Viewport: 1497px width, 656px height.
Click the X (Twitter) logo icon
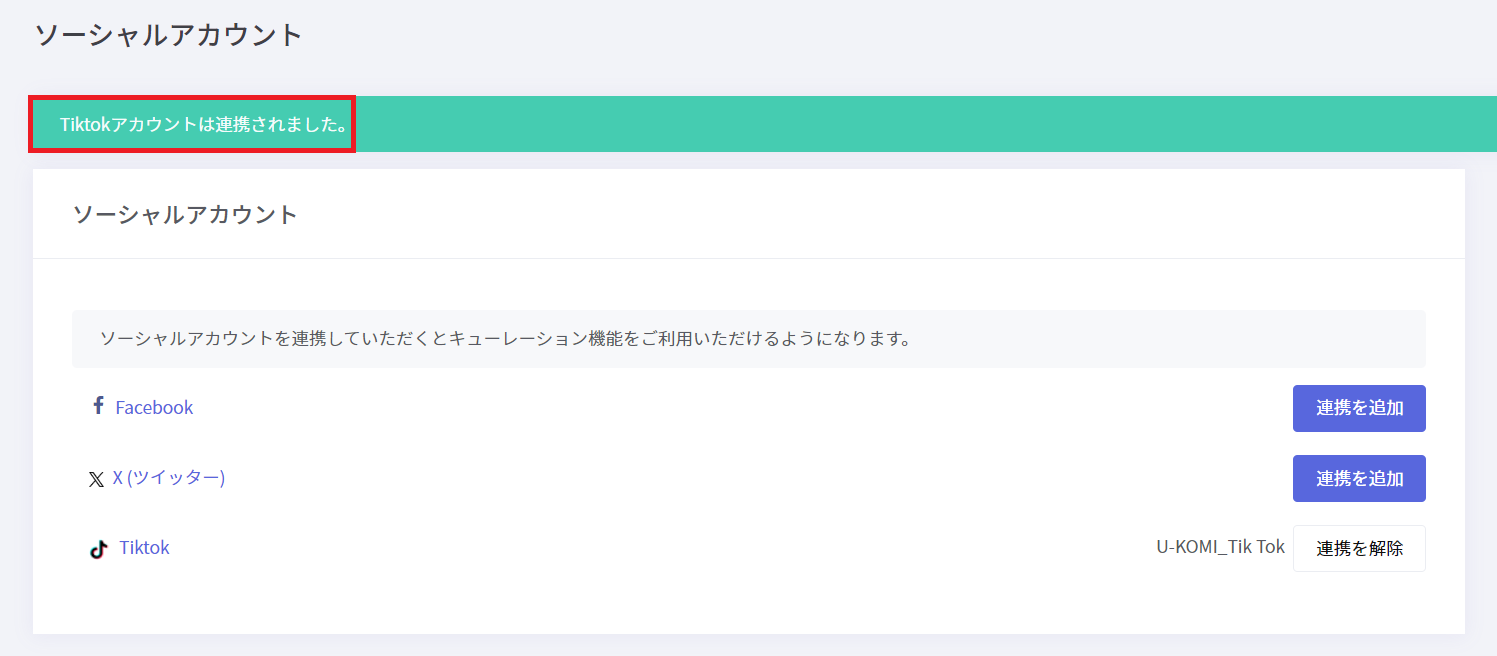click(96, 480)
